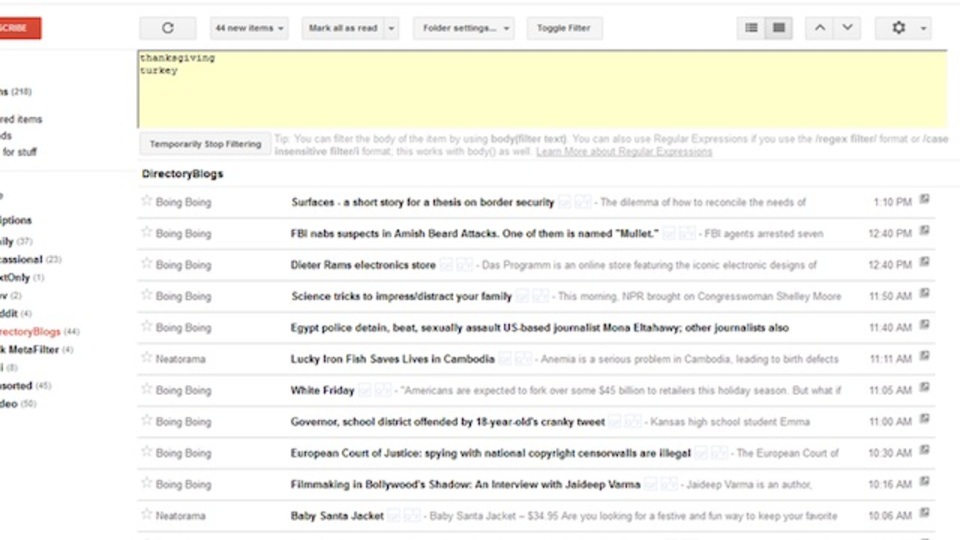The height and width of the screenshot is (540, 960).
Task: Open original link for Filmmaking in Bollywood item
Action: tap(924, 481)
